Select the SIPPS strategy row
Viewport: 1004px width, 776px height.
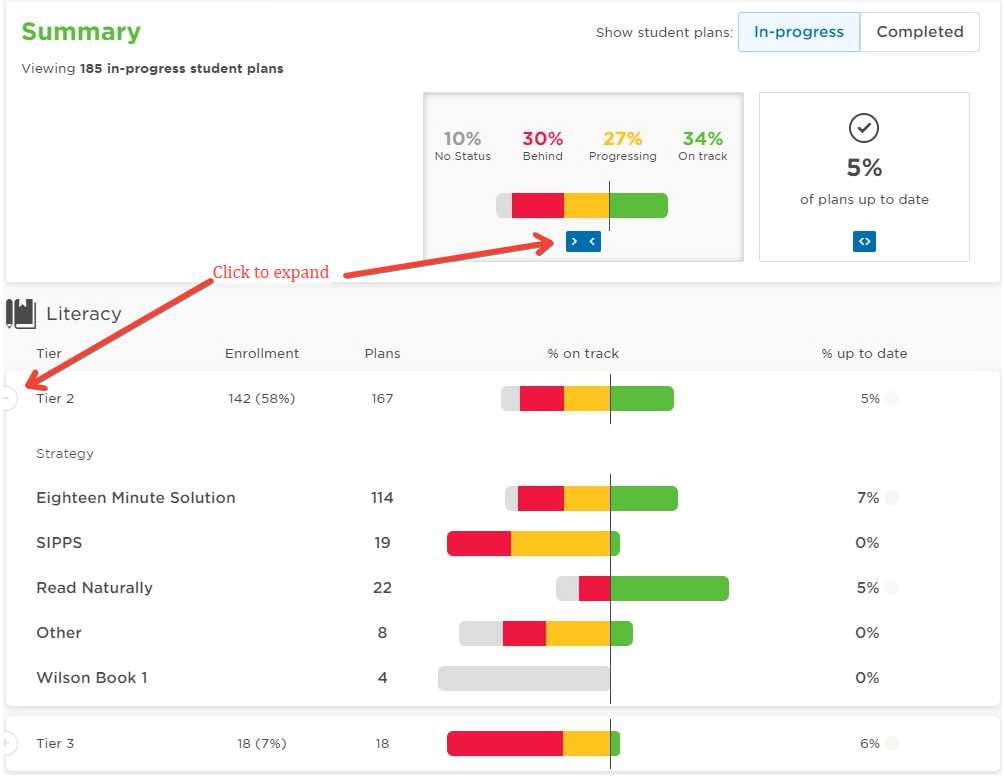[x=502, y=543]
